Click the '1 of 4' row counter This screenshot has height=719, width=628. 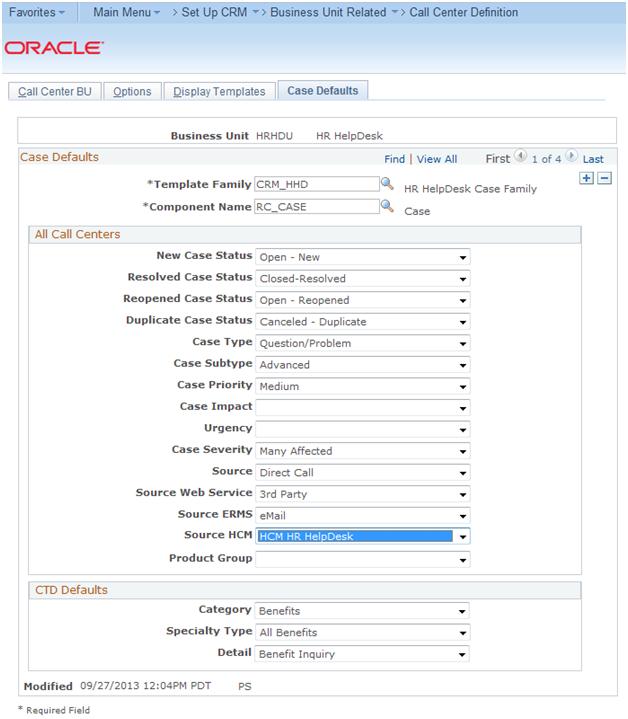pos(546,159)
